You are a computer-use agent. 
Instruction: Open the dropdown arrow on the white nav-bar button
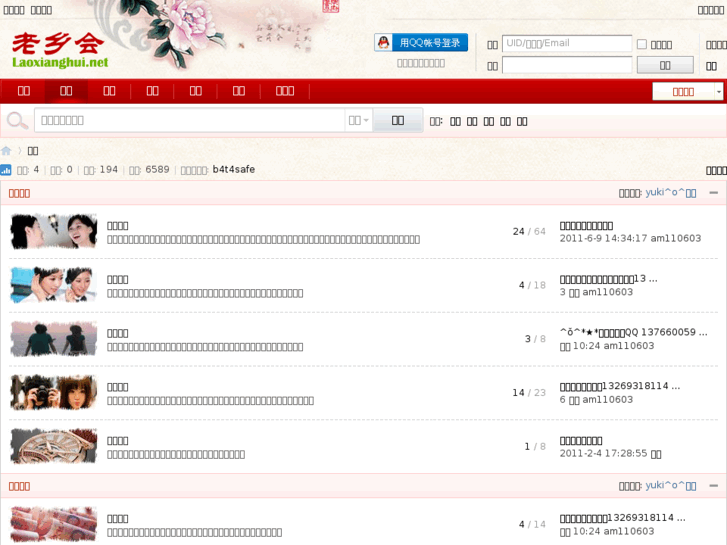tap(718, 91)
